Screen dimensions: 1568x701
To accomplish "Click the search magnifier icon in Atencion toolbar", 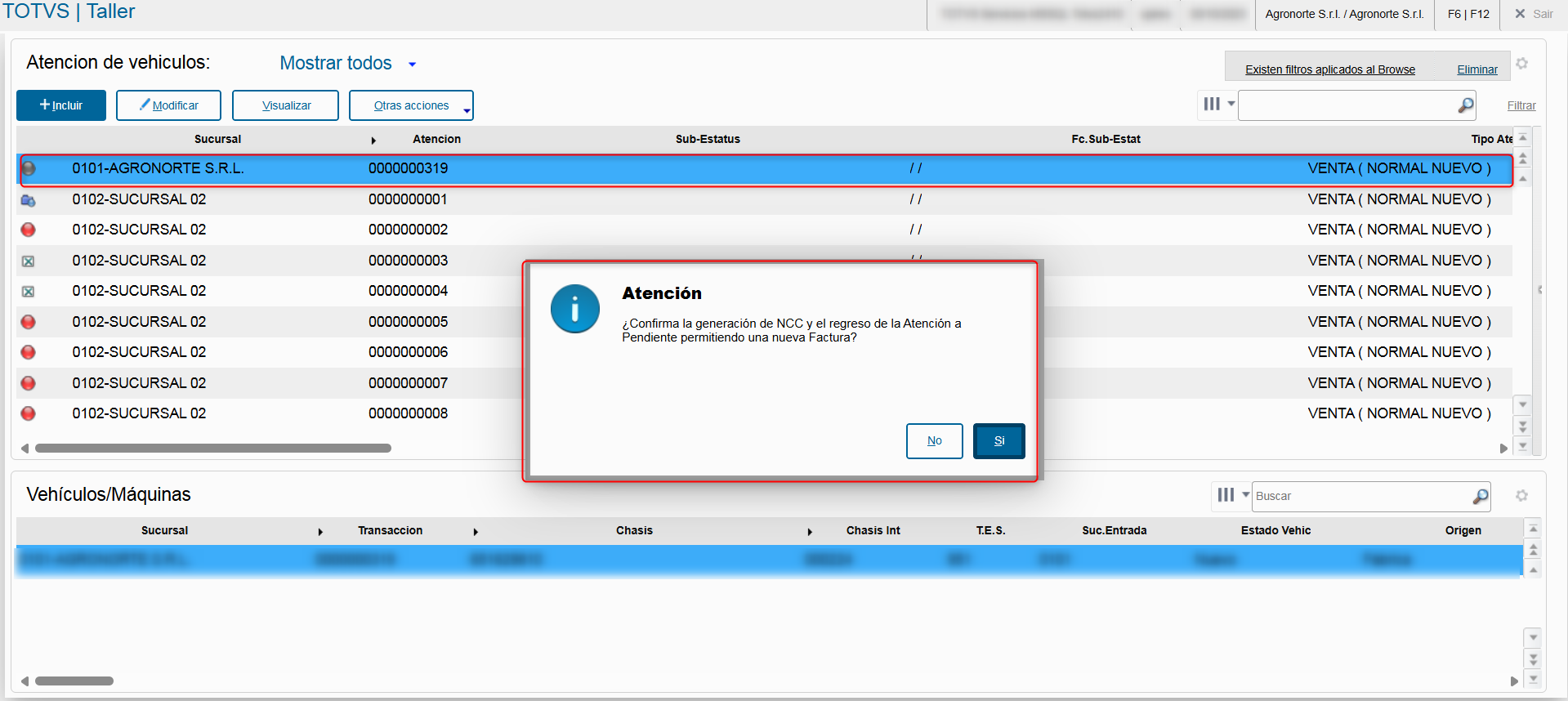I will (x=1466, y=105).
